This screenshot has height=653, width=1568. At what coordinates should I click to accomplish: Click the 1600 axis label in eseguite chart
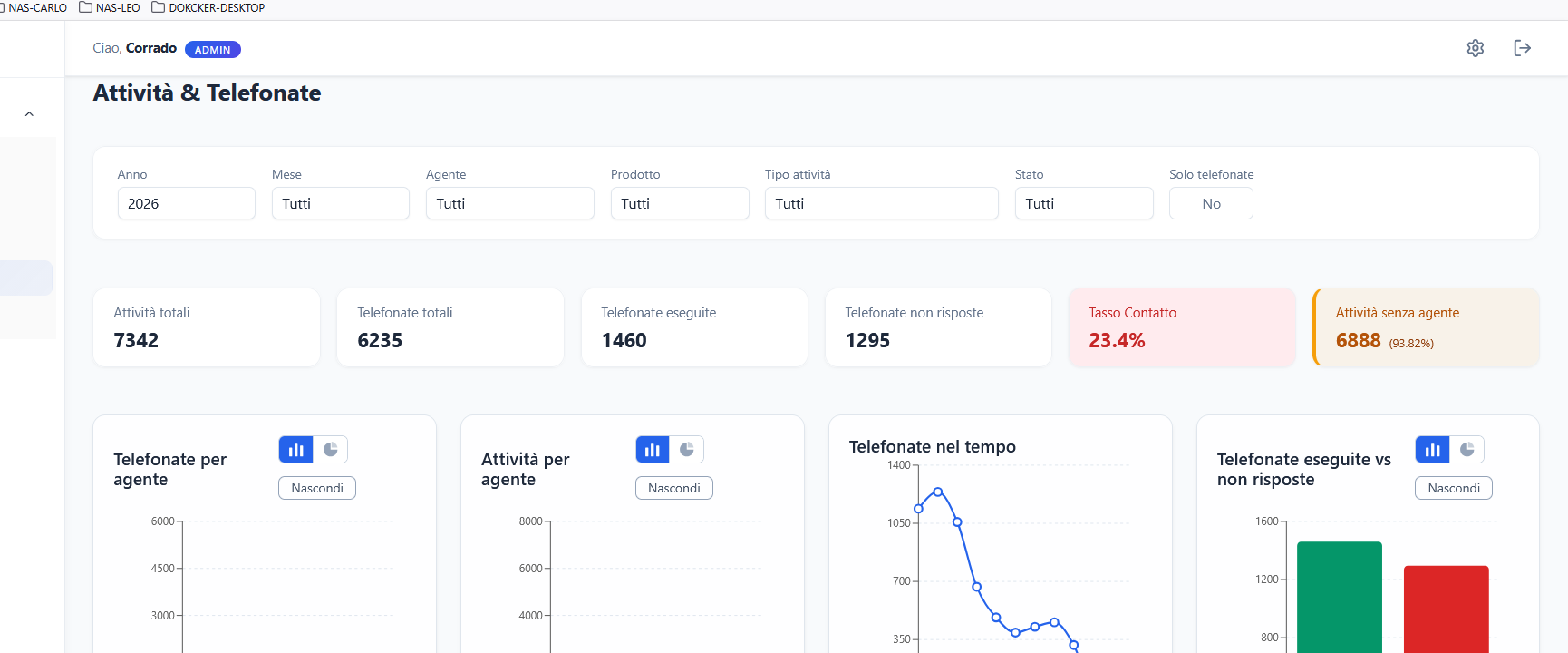click(x=1267, y=521)
